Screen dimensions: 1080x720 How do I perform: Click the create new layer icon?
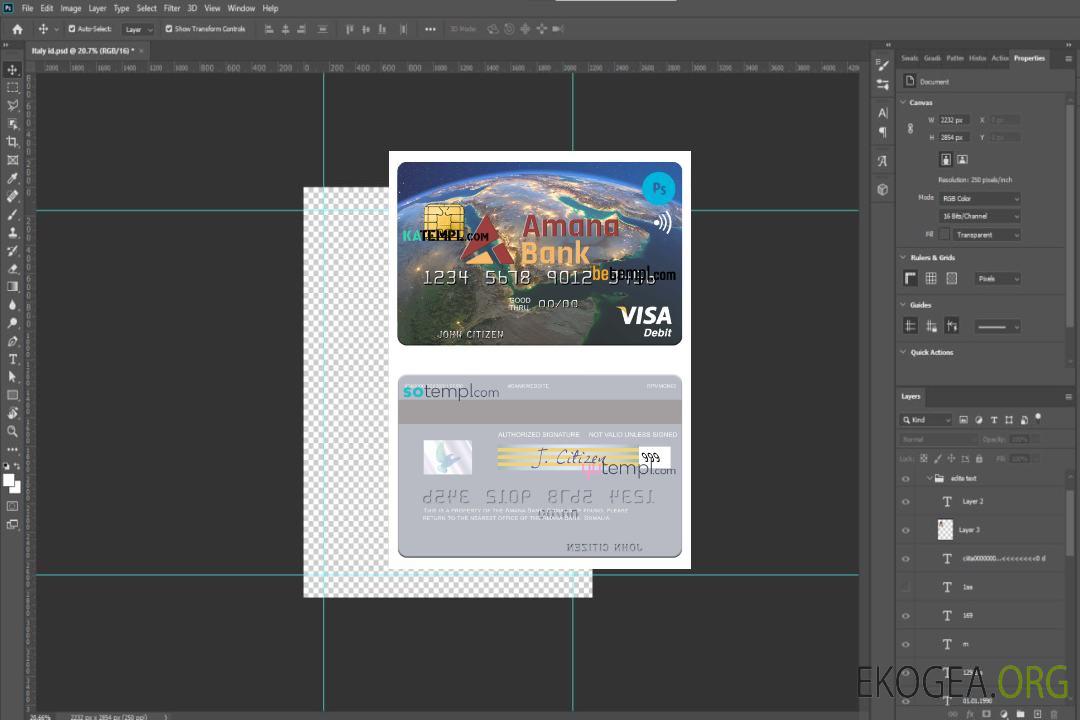(x=1037, y=714)
